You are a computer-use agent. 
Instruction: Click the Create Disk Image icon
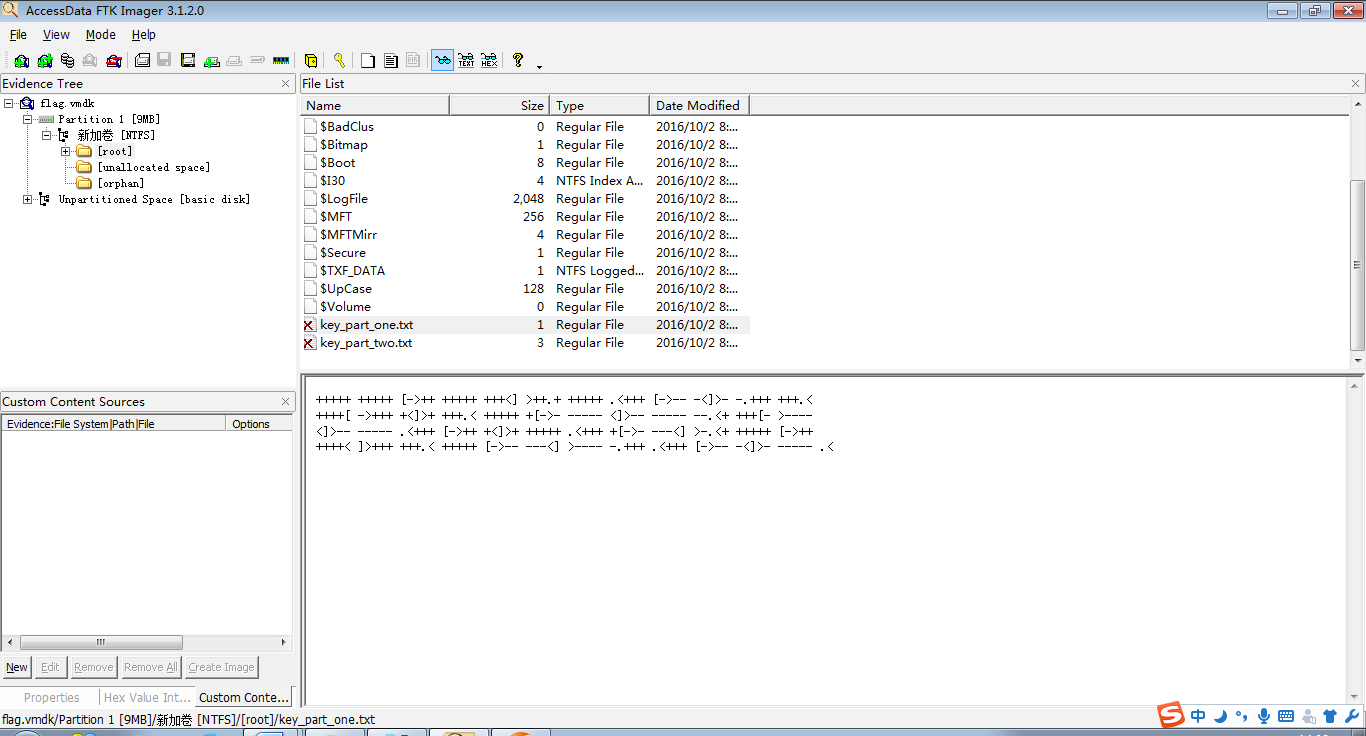click(x=142, y=60)
